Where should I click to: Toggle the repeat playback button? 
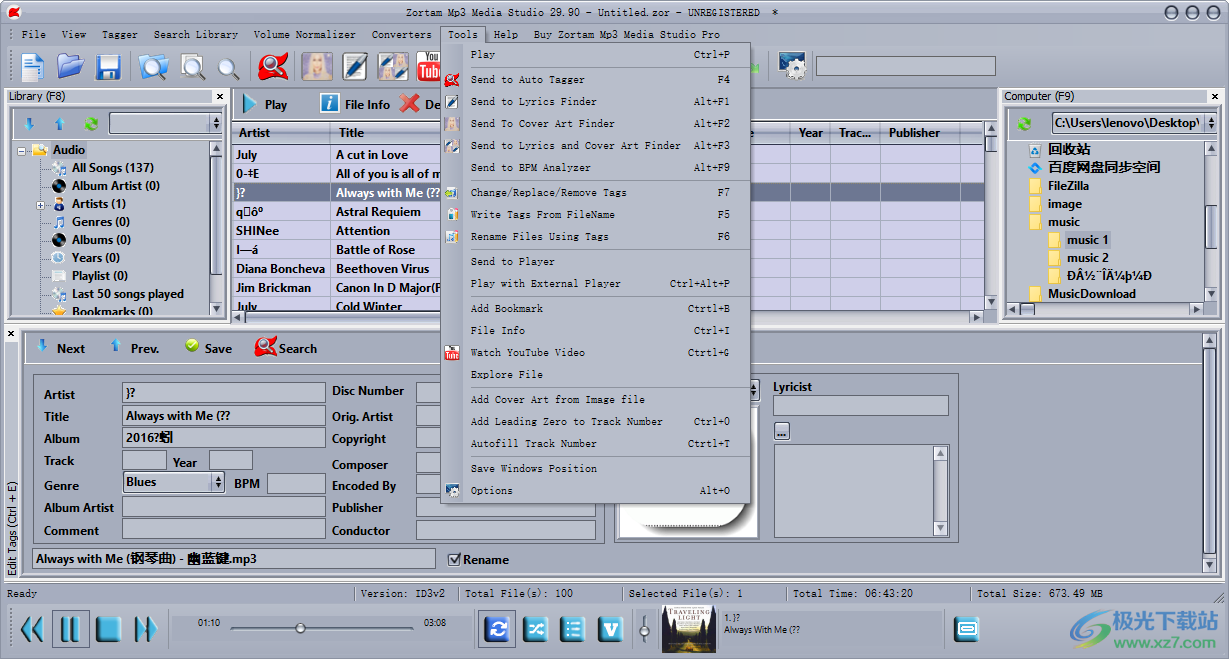[x=497, y=628]
